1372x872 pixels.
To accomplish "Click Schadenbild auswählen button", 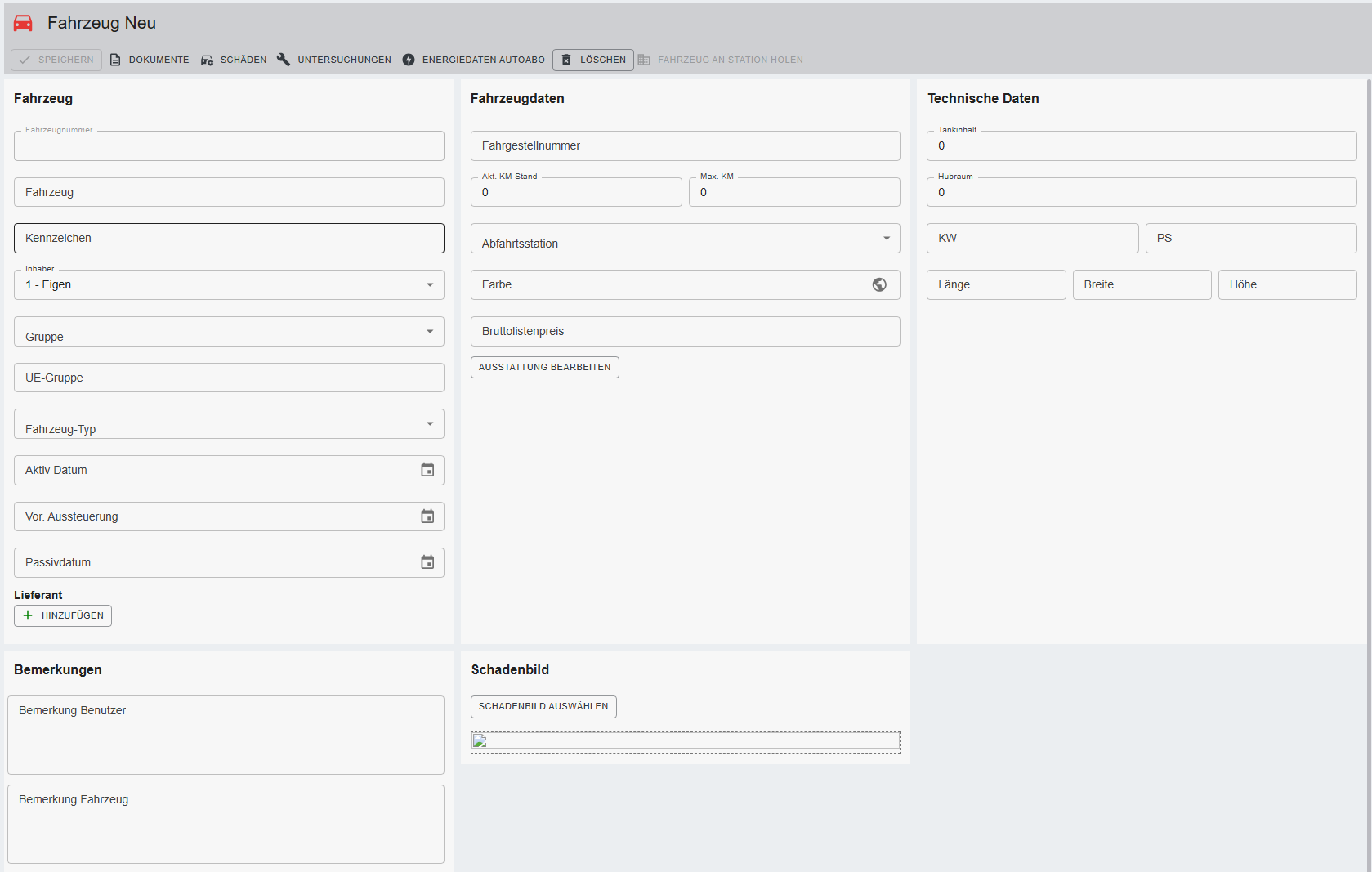I will pos(543,706).
